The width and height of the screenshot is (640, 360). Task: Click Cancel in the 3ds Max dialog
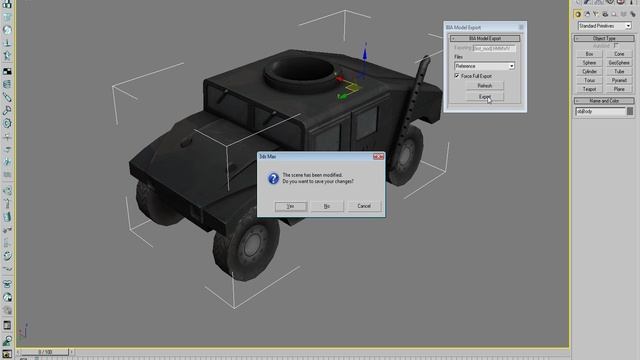click(x=364, y=206)
